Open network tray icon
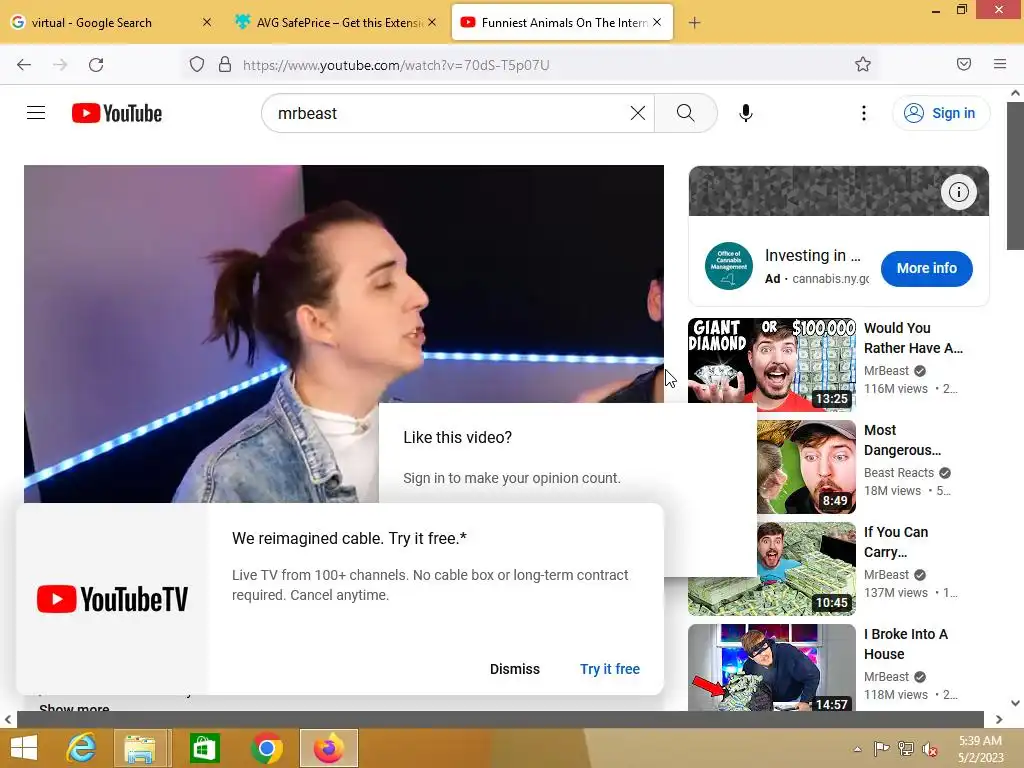The width and height of the screenshot is (1024, 768). point(906,749)
